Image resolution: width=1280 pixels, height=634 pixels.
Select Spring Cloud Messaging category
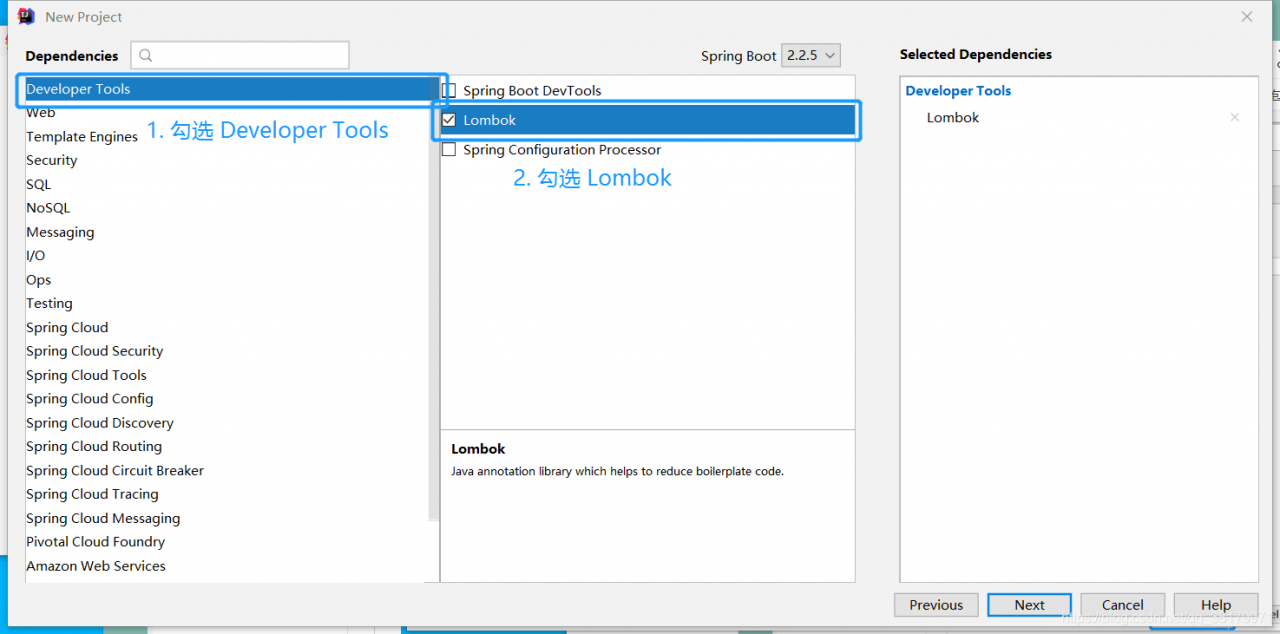103,518
